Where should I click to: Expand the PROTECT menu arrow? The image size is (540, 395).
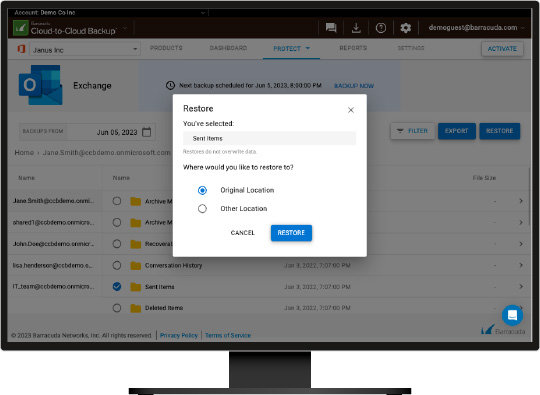(308, 48)
